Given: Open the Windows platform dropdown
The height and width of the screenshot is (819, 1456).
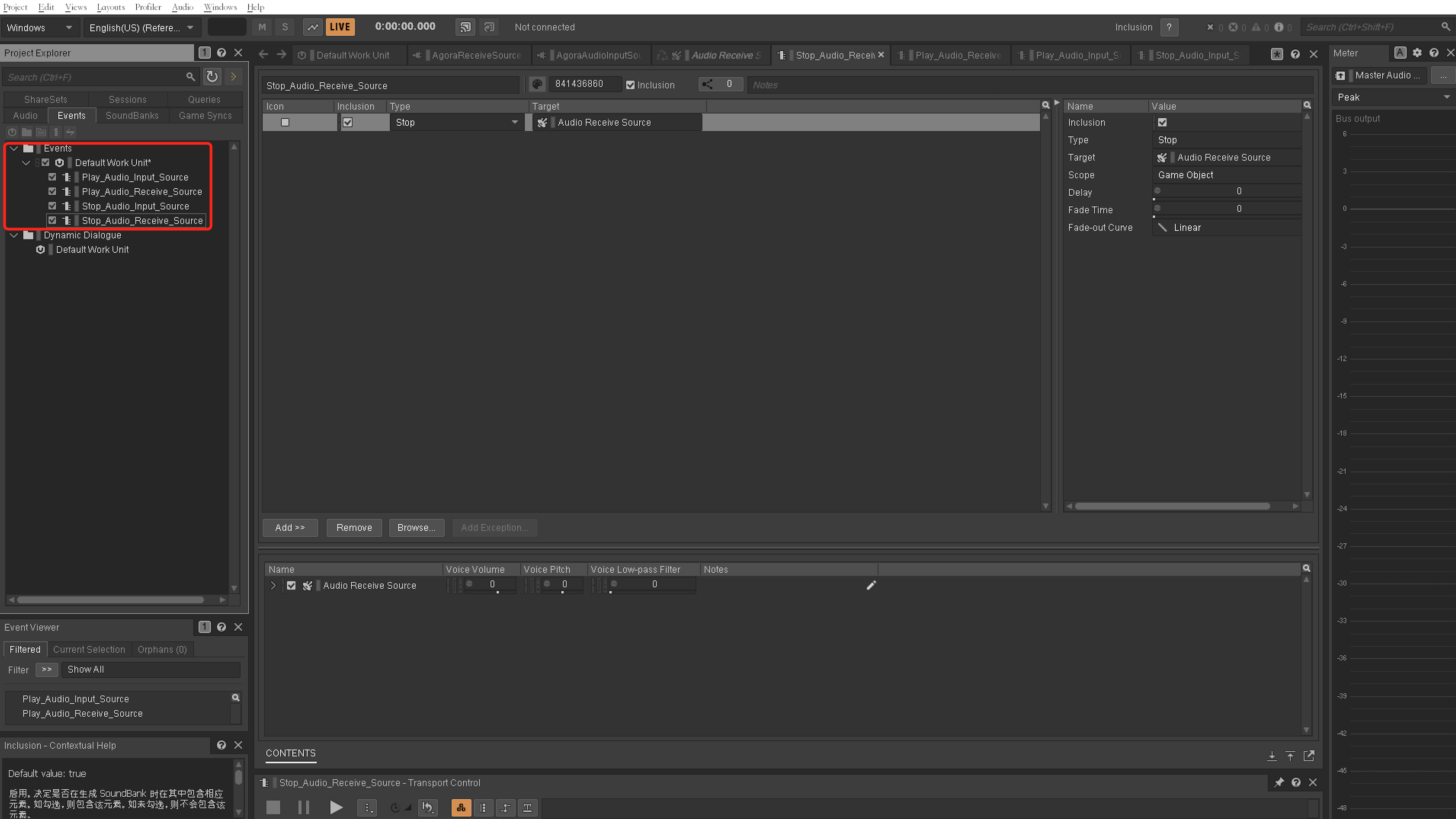Looking at the screenshot, I should [x=40, y=27].
